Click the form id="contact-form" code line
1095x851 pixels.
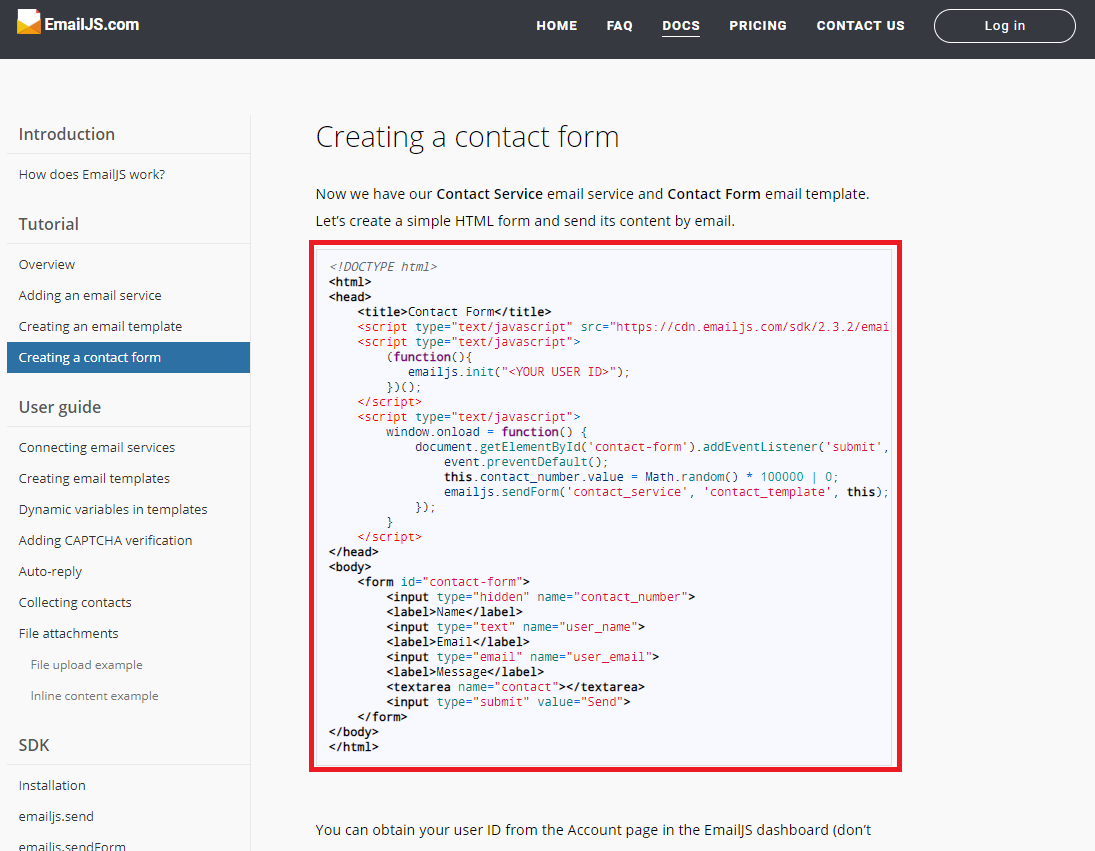443,582
